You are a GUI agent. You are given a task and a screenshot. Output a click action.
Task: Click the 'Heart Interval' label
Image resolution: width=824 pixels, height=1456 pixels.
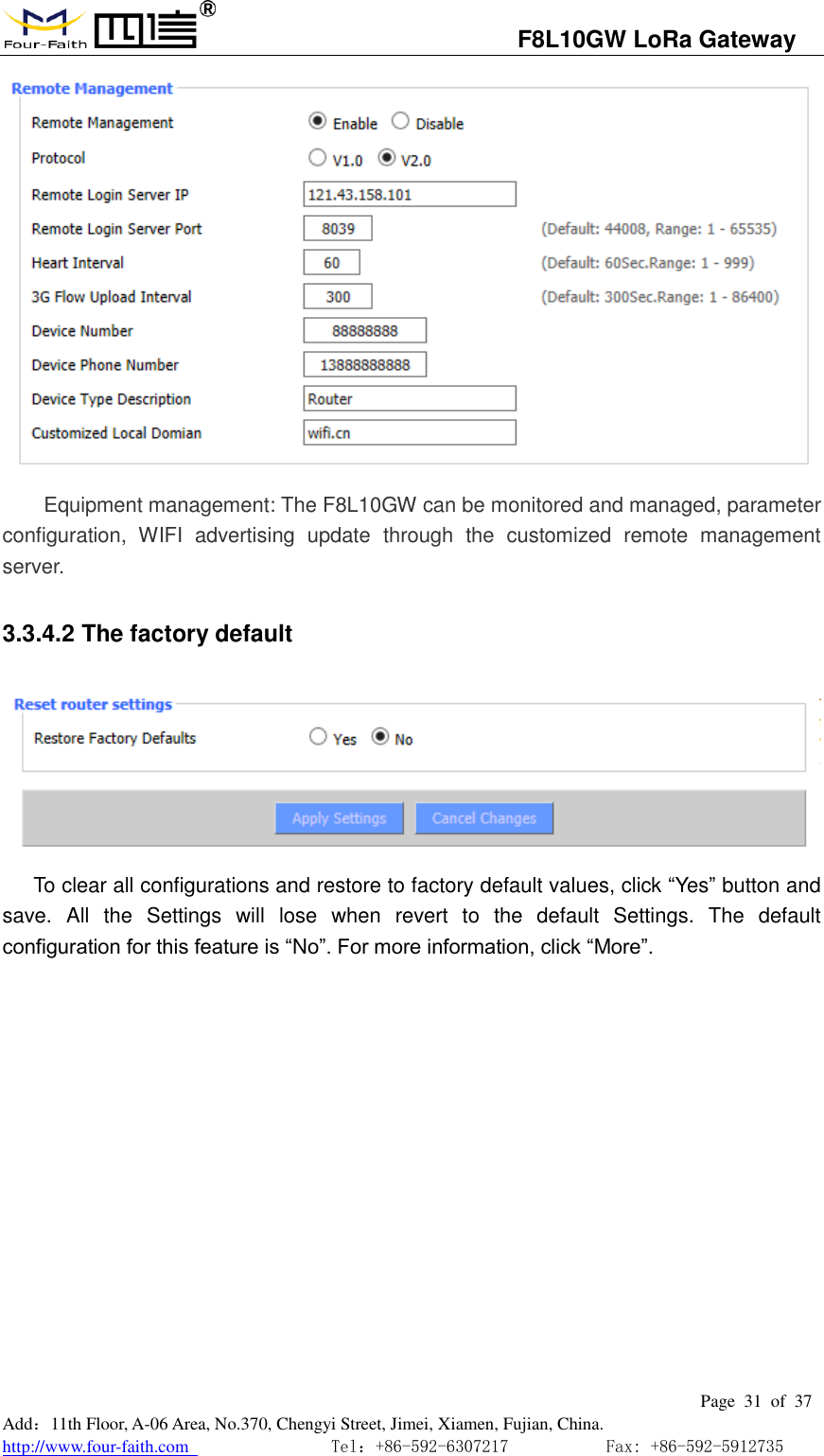pyautogui.click(x=78, y=263)
